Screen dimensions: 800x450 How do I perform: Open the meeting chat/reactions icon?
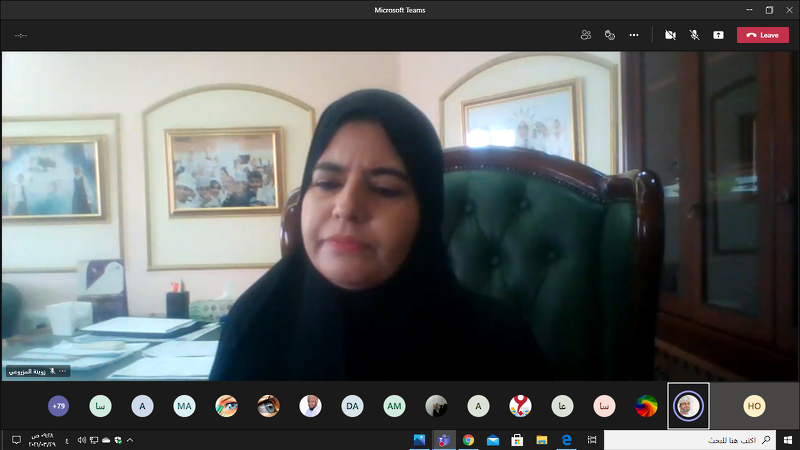pos(609,35)
